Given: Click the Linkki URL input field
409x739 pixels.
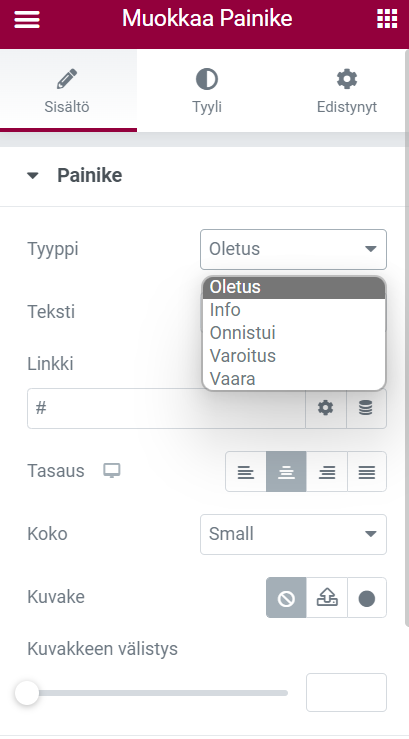Looking at the screenshot, I should click(166, 408).
